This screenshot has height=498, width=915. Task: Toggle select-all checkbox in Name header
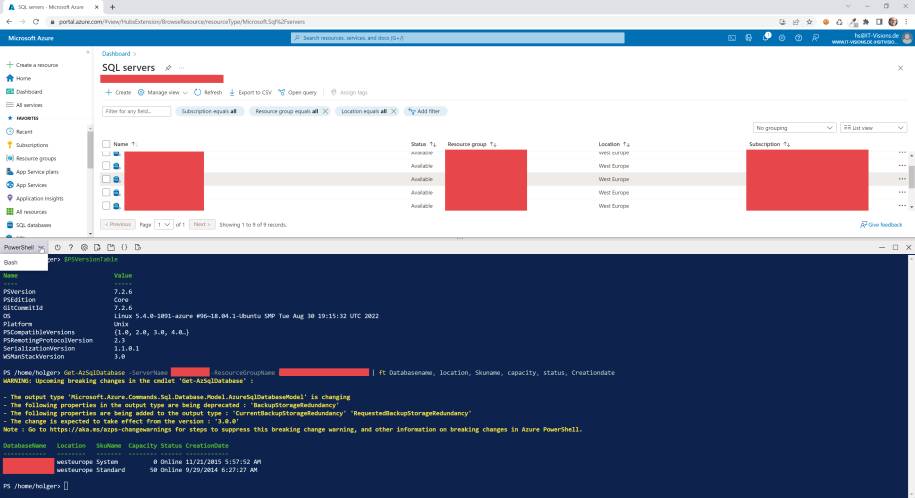(x=106, y=144)
